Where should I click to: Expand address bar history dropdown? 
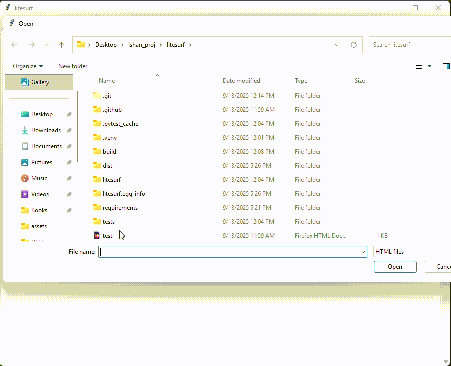coord(336,45)
